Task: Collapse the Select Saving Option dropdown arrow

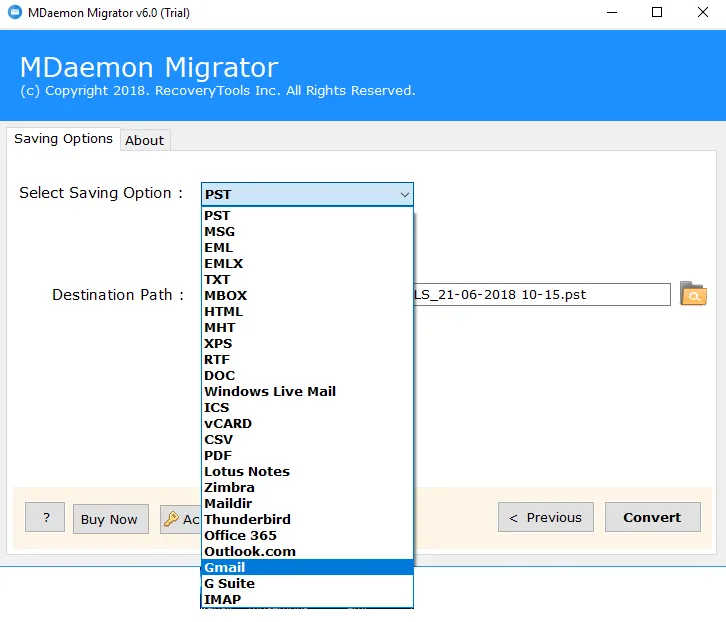Action: click(x=404, y=195)
